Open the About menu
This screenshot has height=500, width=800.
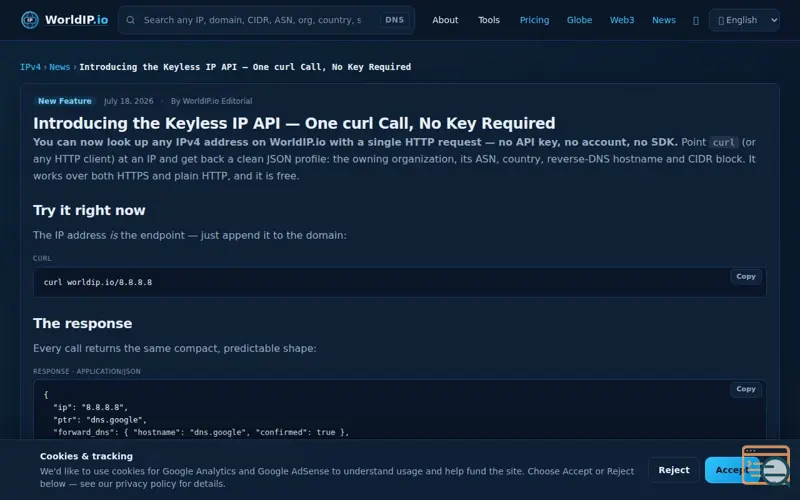(445, 20)
